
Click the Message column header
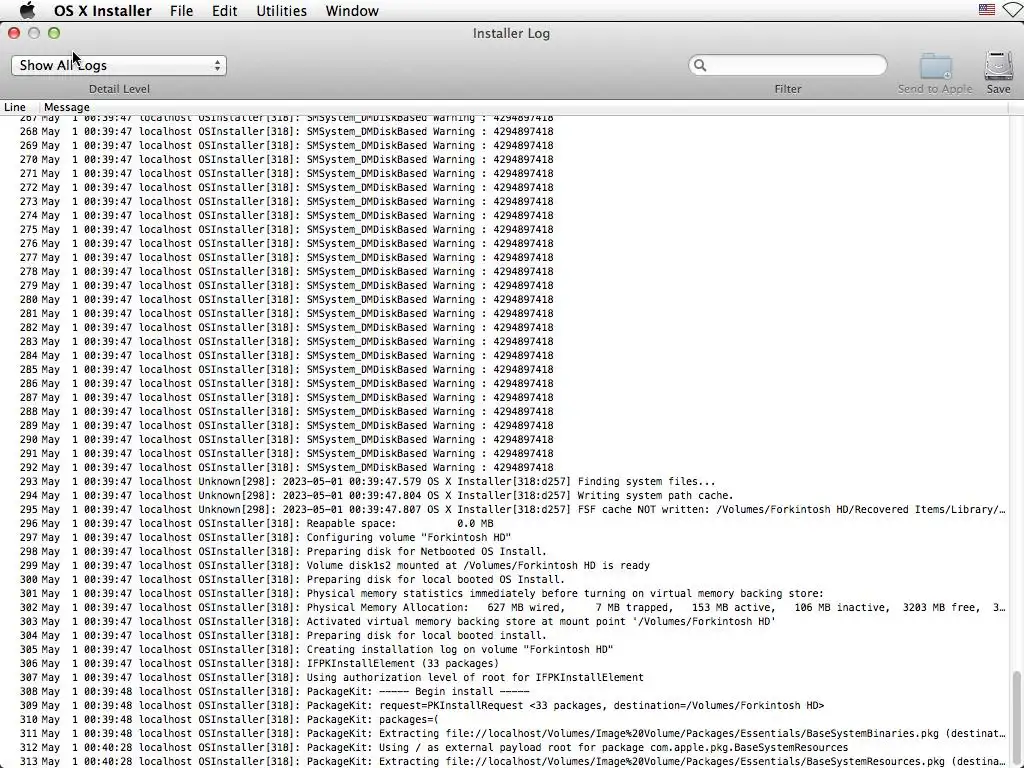pos(67,107)
